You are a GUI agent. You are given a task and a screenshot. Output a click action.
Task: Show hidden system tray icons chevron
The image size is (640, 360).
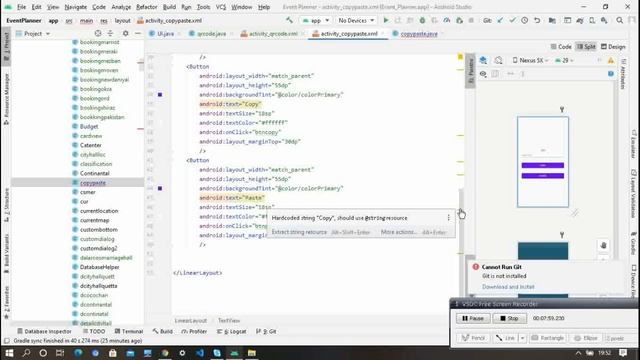pos(578,353)
